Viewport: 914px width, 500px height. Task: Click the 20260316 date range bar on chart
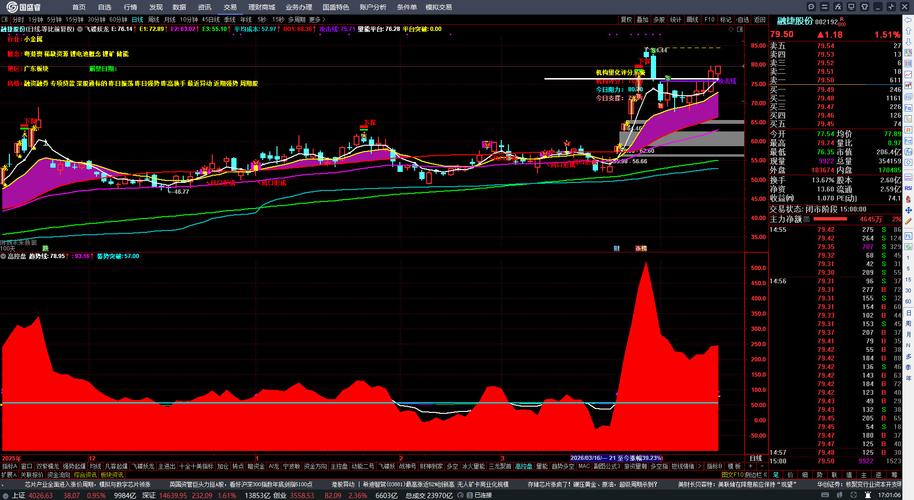(x=616, y=458)
